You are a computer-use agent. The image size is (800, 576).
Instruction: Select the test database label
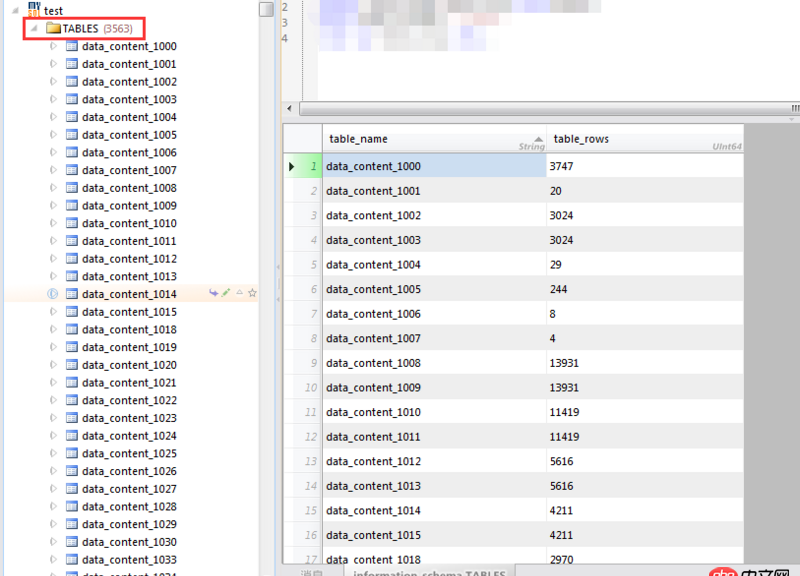click(53, 10)
